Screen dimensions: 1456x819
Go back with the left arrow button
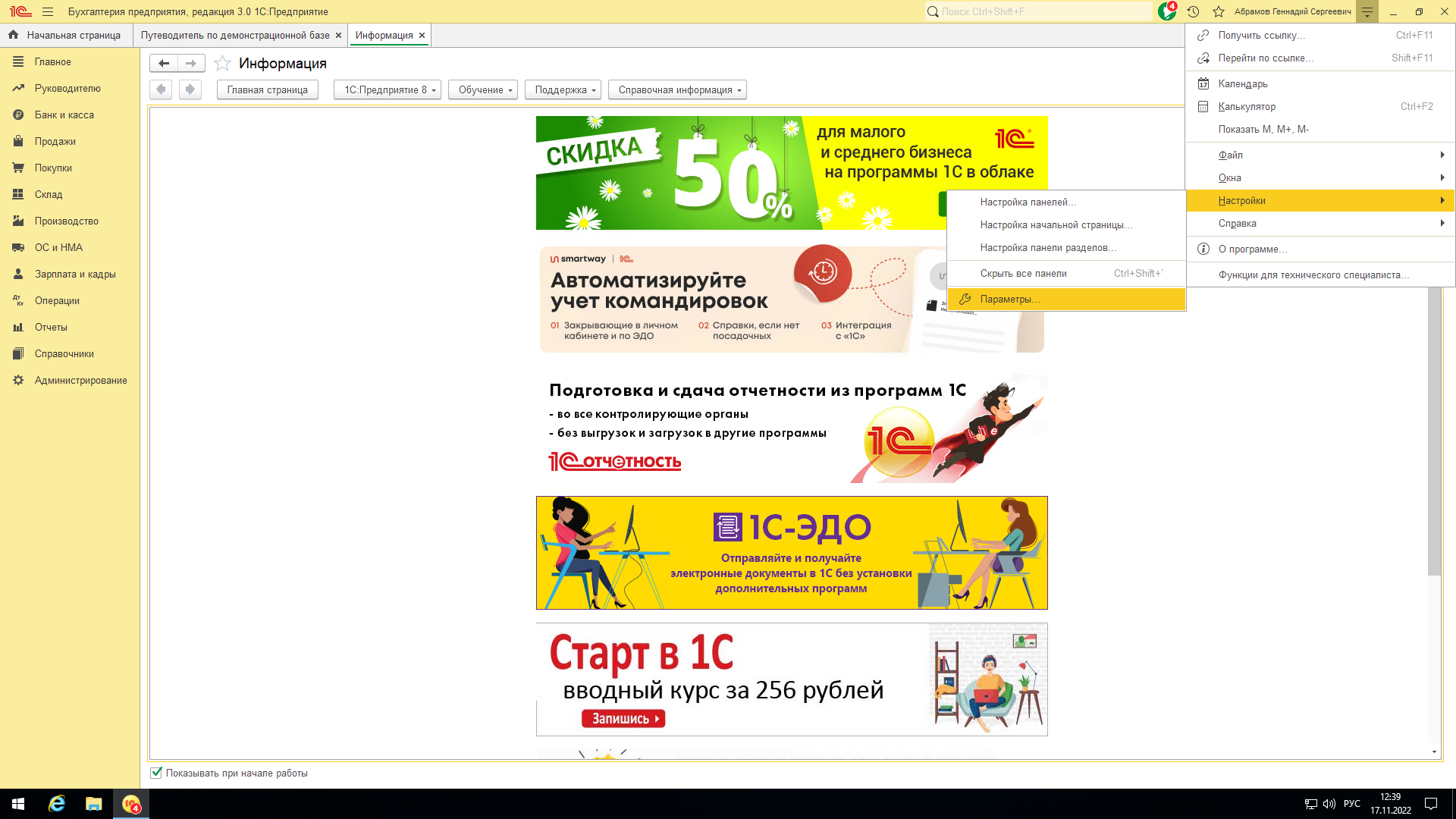click(164, 64)
